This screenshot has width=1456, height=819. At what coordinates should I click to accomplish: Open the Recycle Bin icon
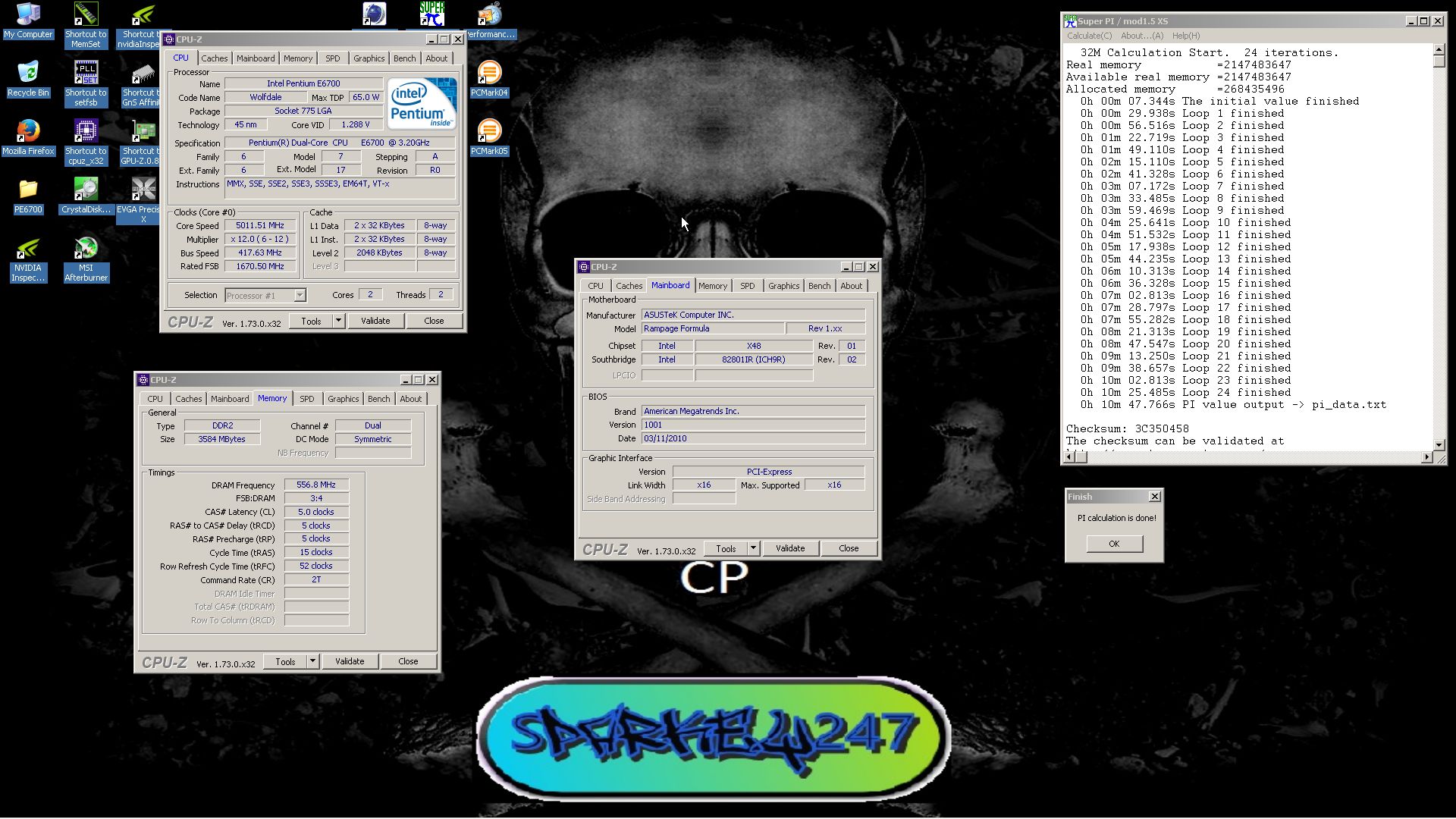[28, 79]
